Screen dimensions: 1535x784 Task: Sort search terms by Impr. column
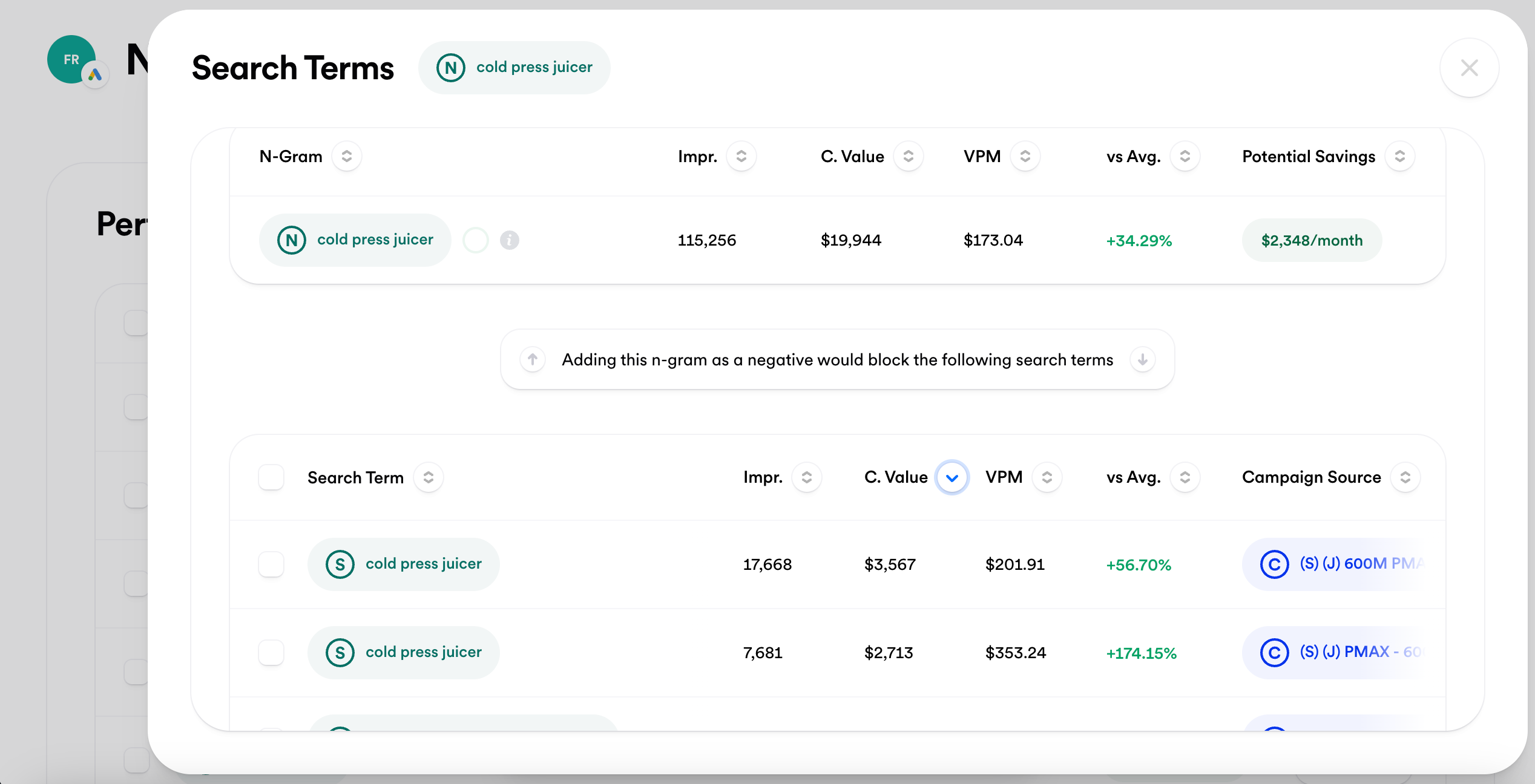coord(806,477)
